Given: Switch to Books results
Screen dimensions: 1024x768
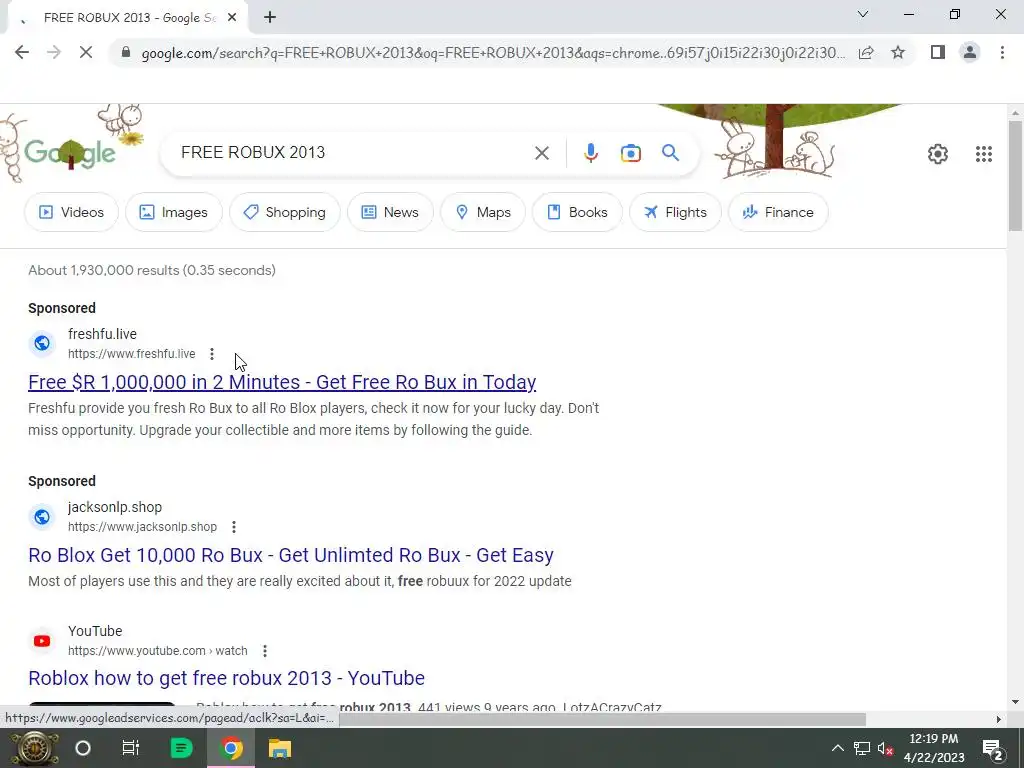Looking at the screenshot, I should coord(577,212).
